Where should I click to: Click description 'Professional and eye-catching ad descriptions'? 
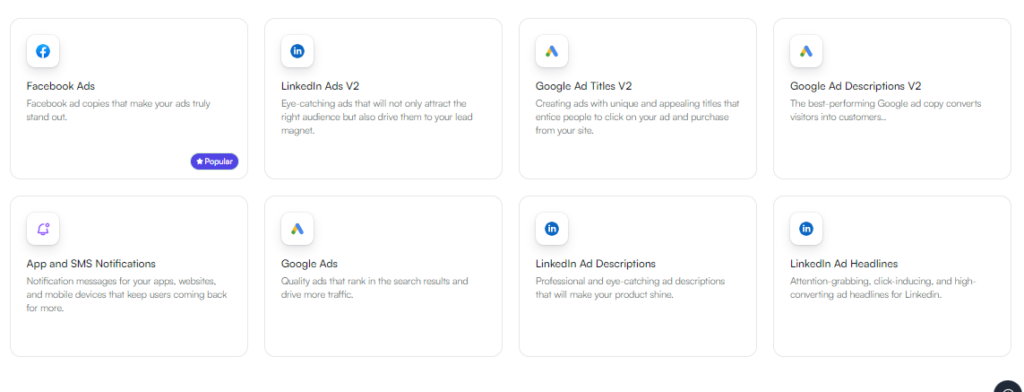point(630,288)
